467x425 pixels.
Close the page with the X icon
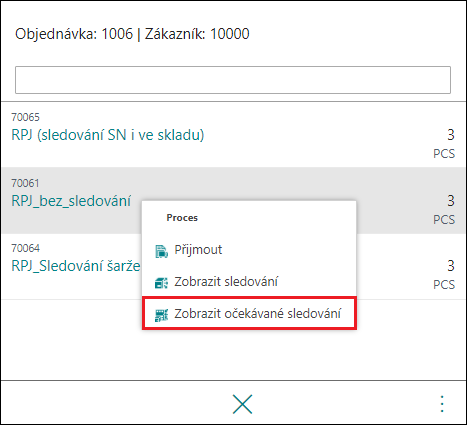click(243, 404)
